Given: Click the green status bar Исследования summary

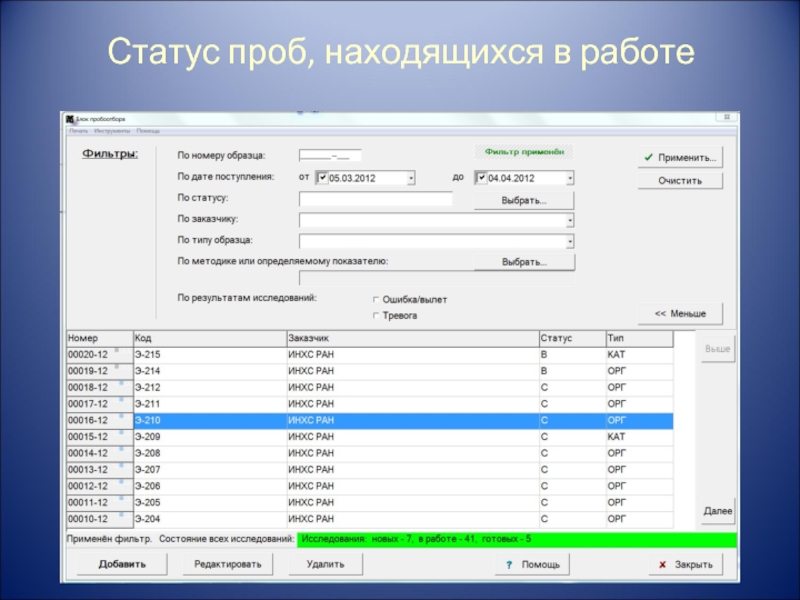Looking at the screenshot, I should tap(517, 539).
